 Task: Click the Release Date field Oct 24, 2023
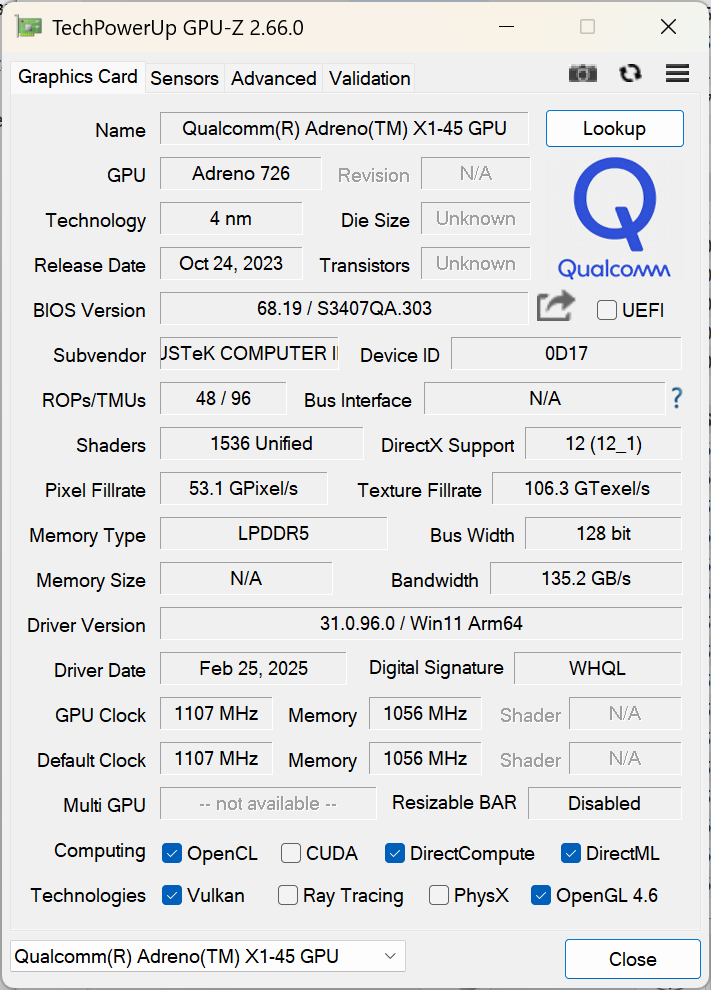(231, 263)
